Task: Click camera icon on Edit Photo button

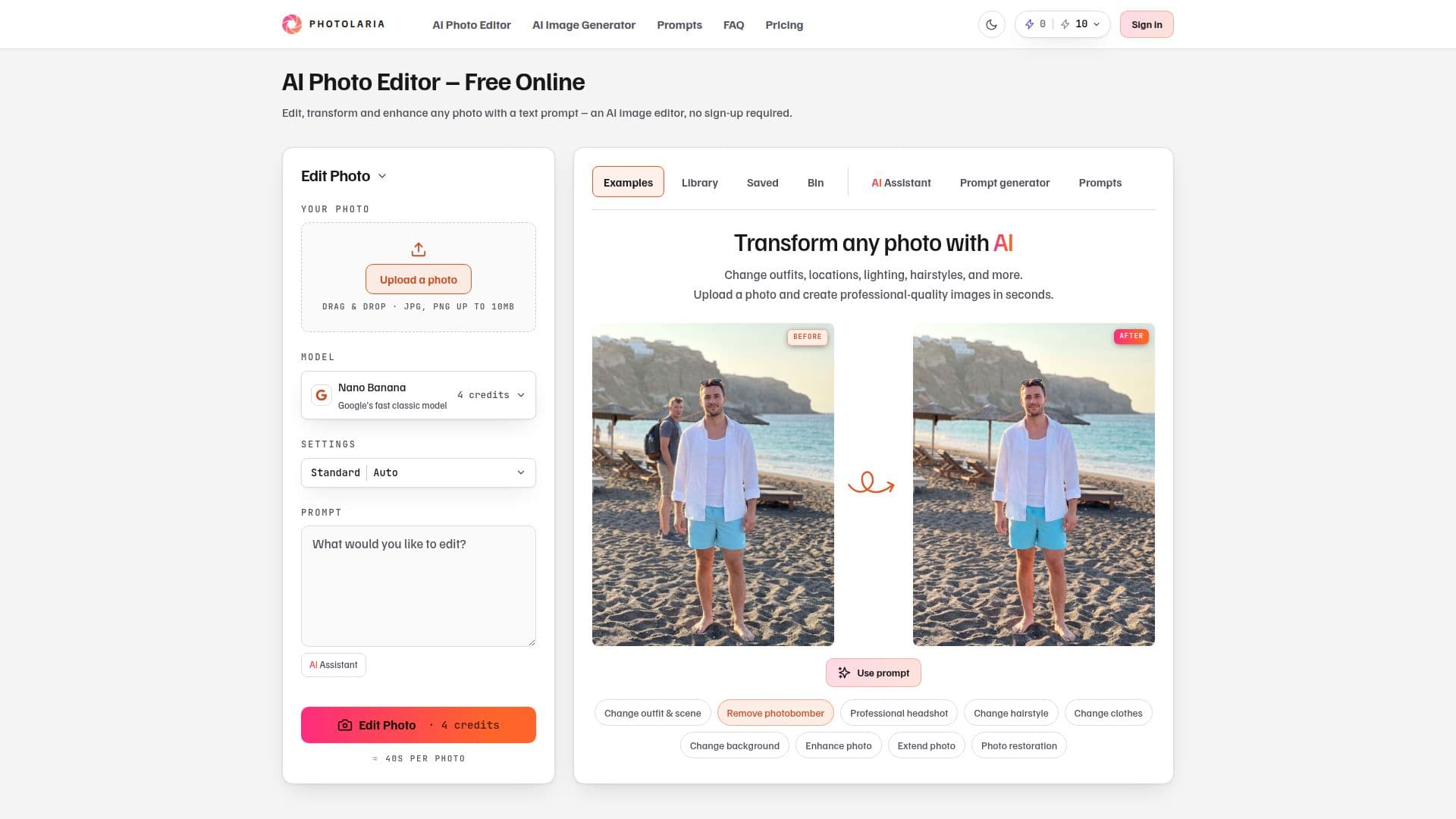Action: 344,725
